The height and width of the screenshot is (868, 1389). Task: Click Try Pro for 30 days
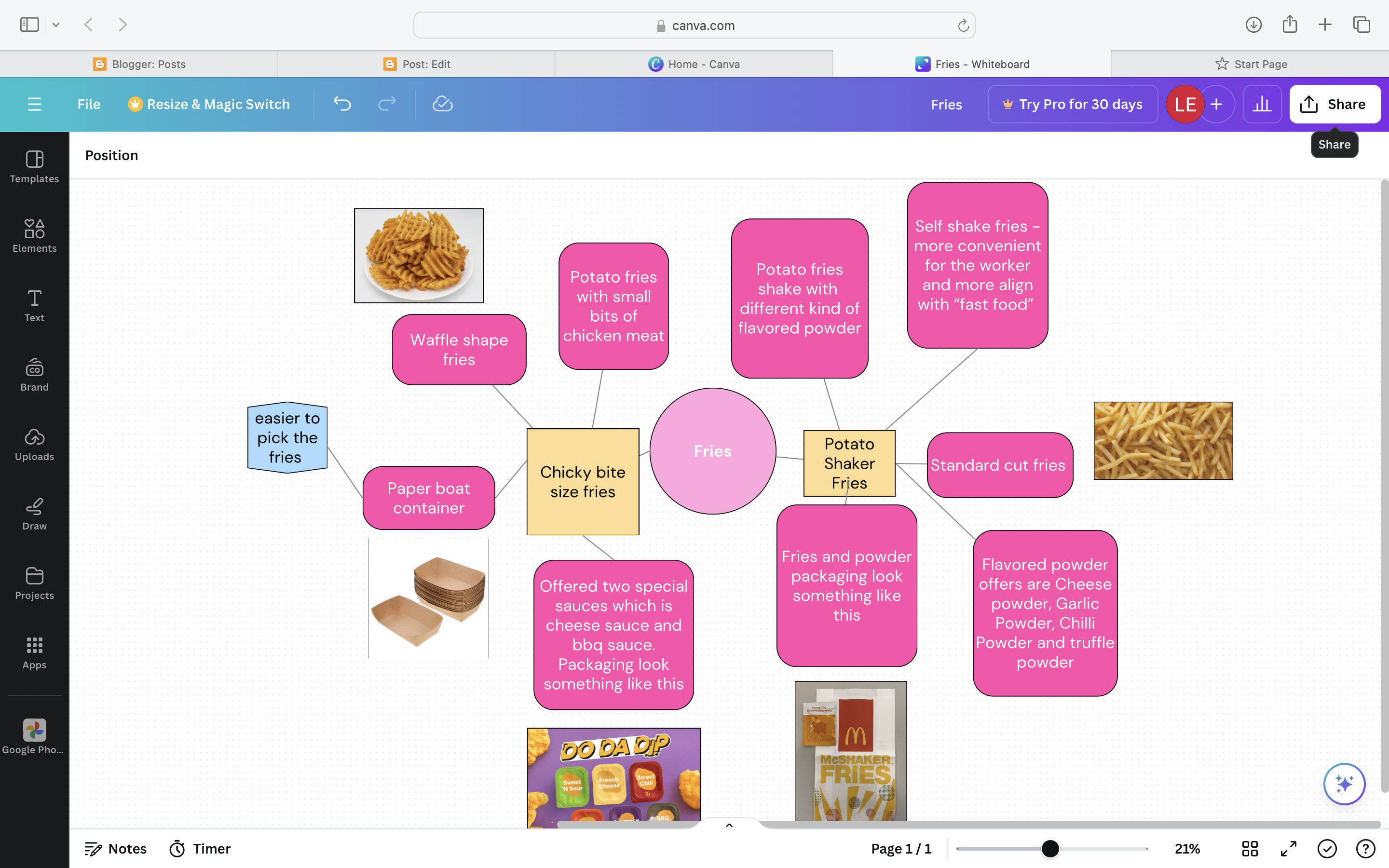1072,104
